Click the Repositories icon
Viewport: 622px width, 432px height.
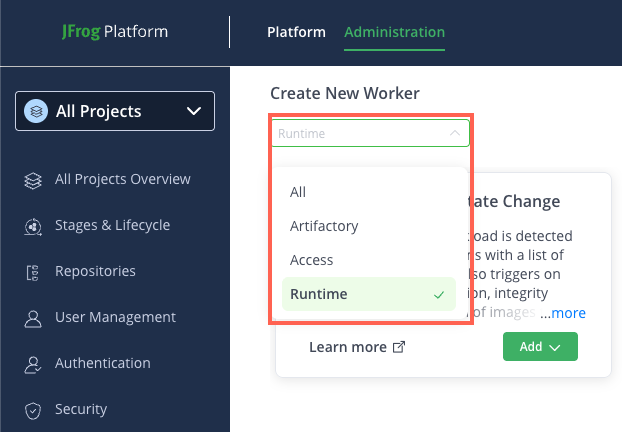click(x=33, y=273)
